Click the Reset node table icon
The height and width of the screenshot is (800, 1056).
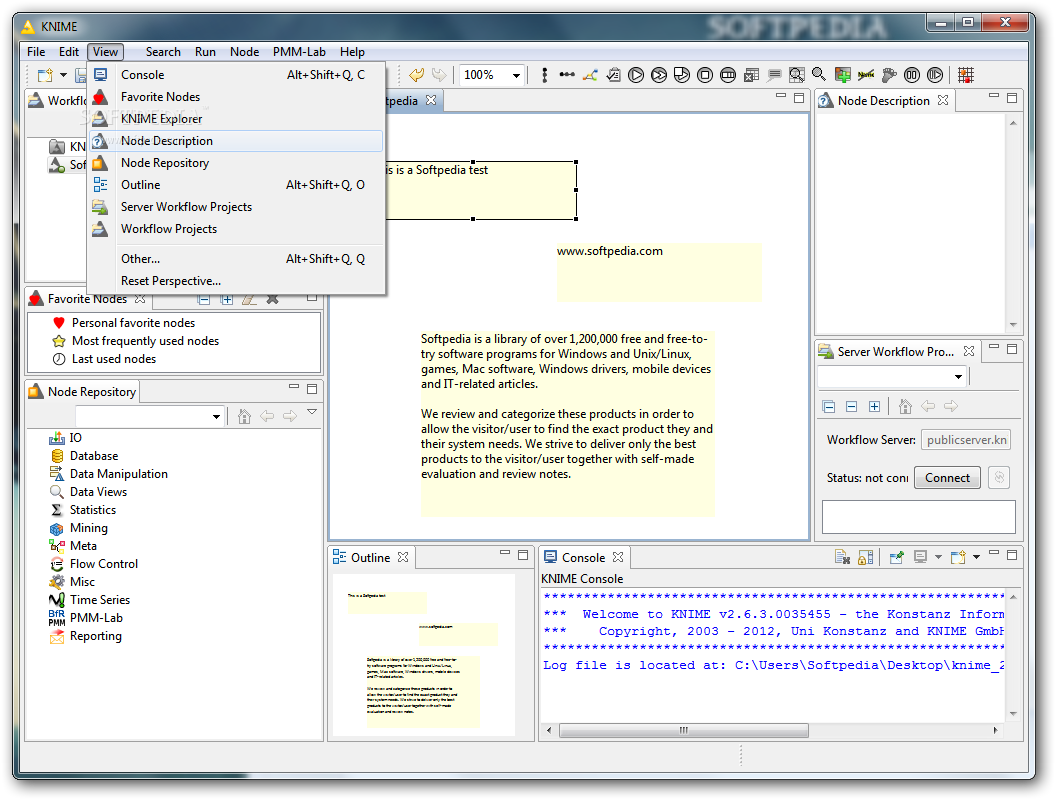[x=751, y=75]
